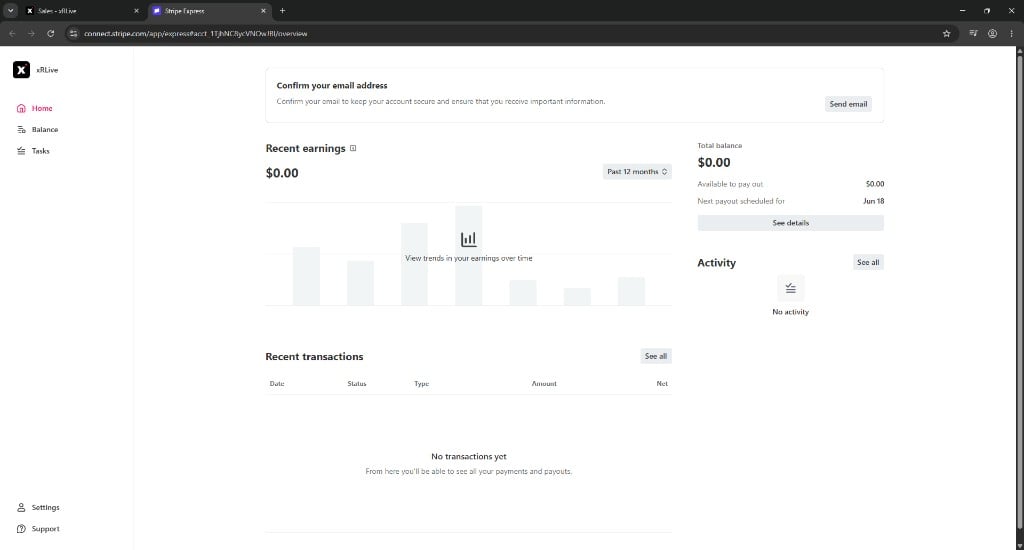
Task: Click the address bar URL
Action: pyautogui.click(x=195, y=33)
